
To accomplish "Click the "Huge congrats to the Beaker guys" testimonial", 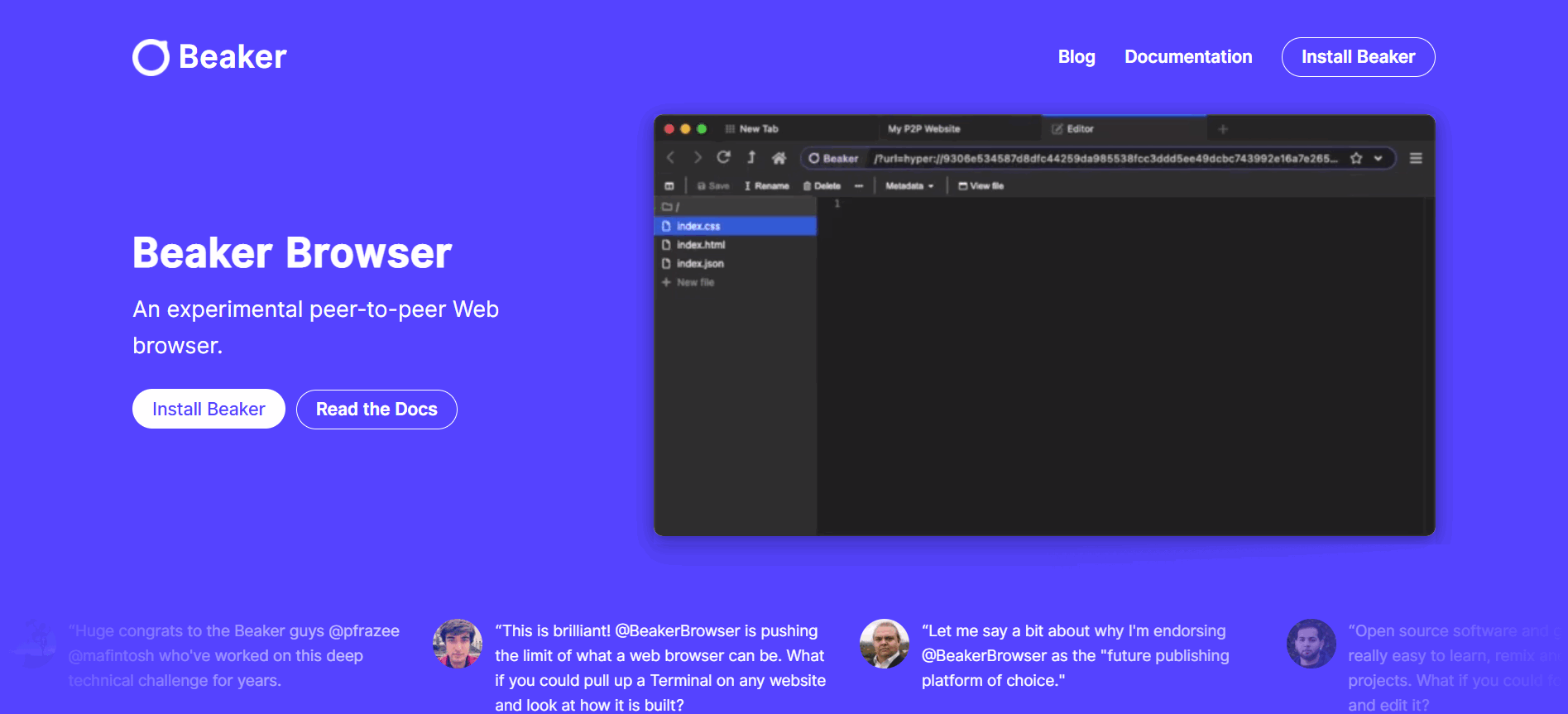I will tap(234, 655).
